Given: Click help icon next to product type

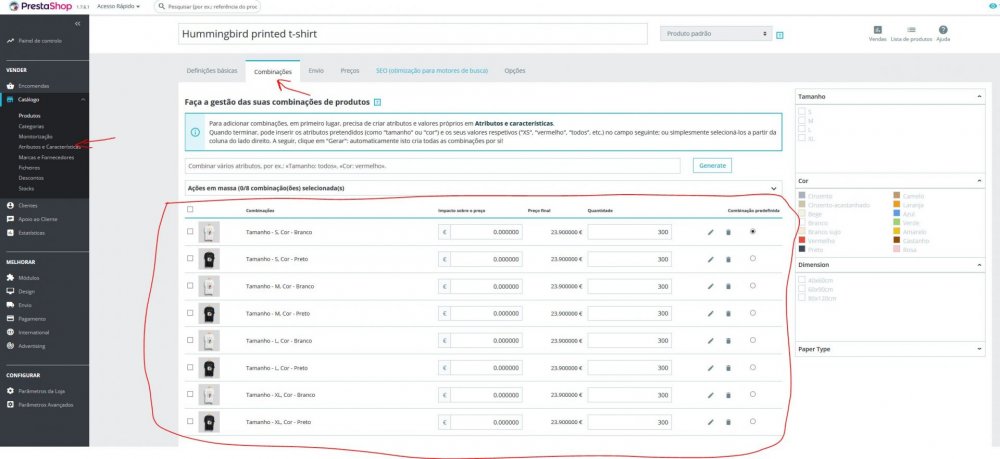Looking at the screenshot, I should (779, 35).
